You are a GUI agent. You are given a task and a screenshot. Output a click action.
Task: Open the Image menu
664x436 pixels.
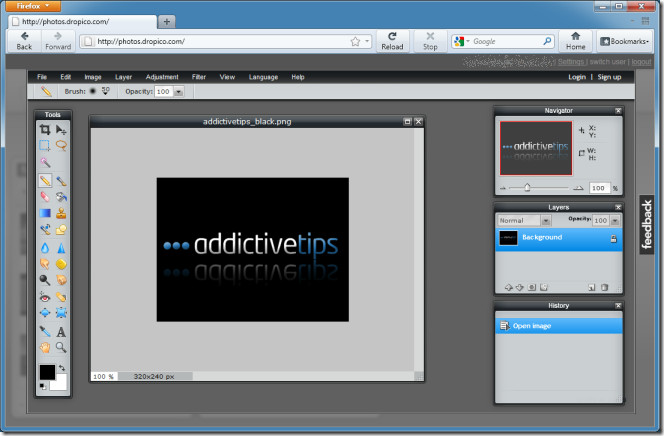coord(93,77)
